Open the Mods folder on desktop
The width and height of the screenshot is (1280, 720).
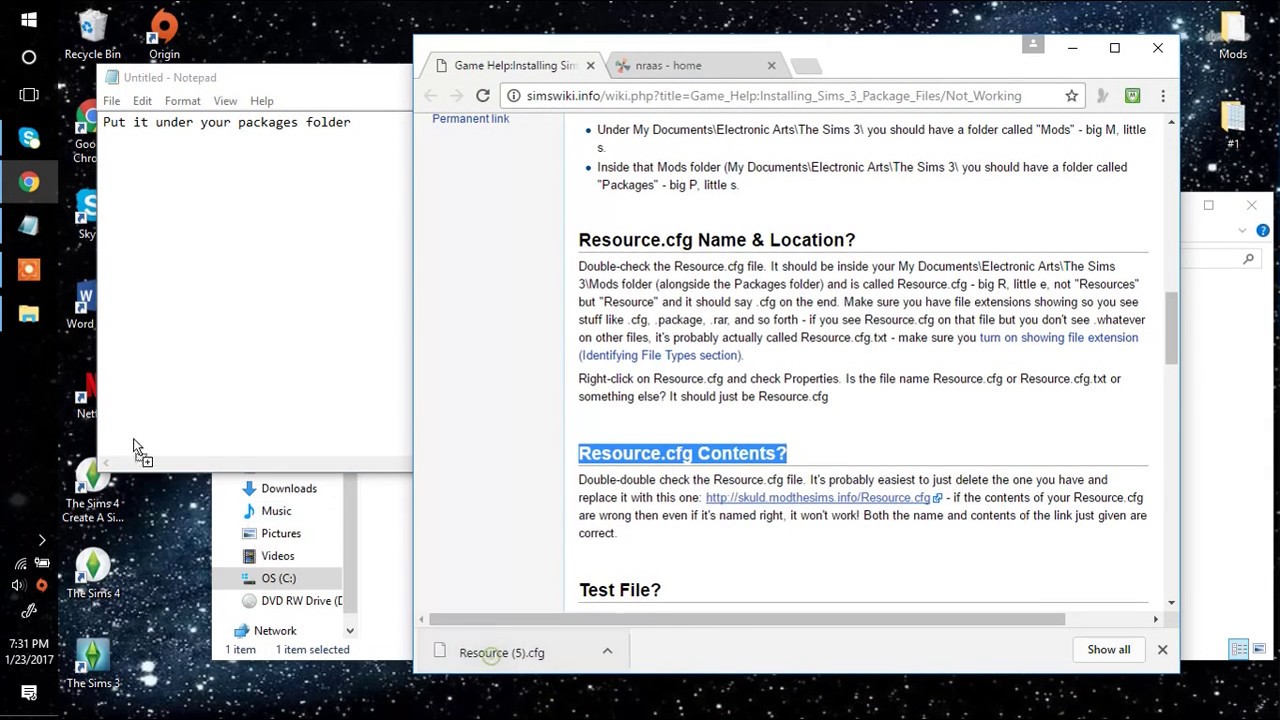1233,35
